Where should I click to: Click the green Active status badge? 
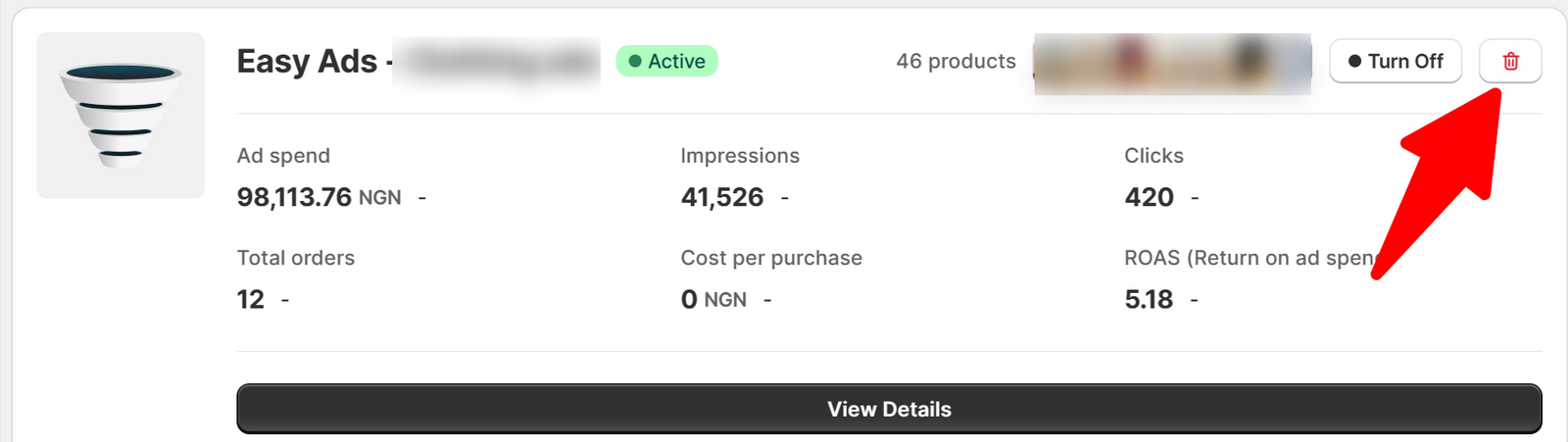(666, 61)
